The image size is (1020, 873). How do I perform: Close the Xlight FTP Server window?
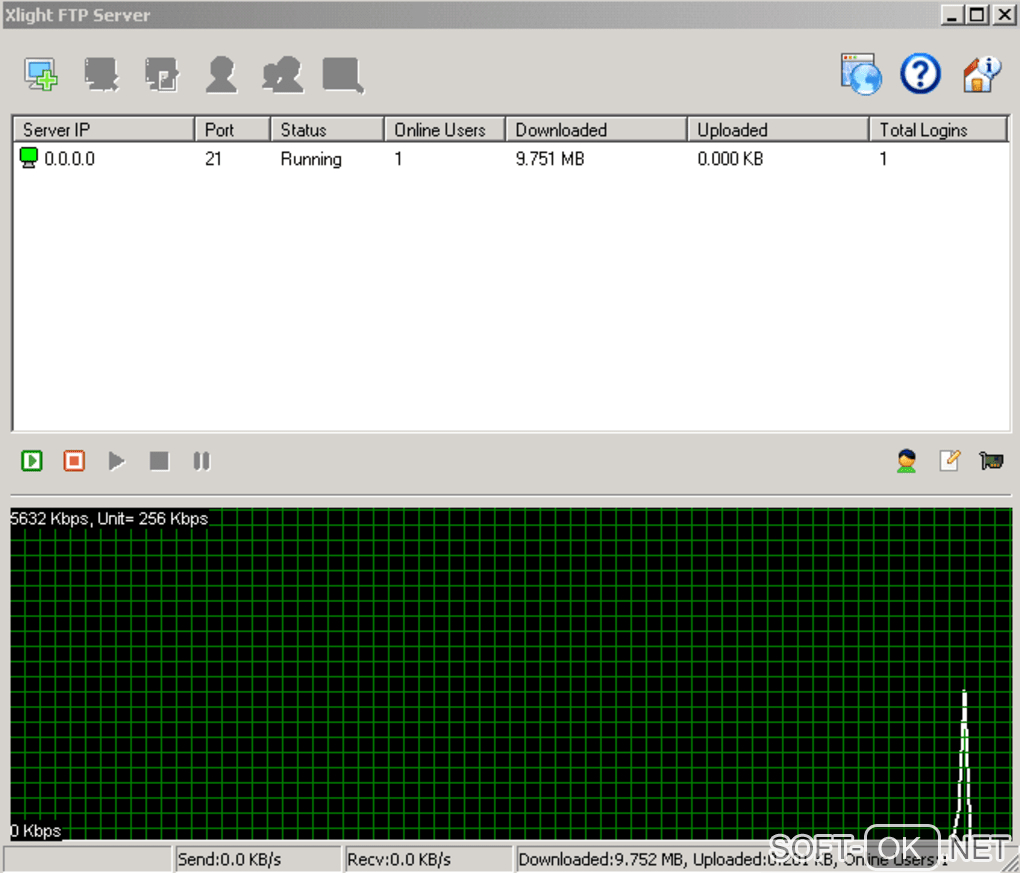tap(1004, 14)
